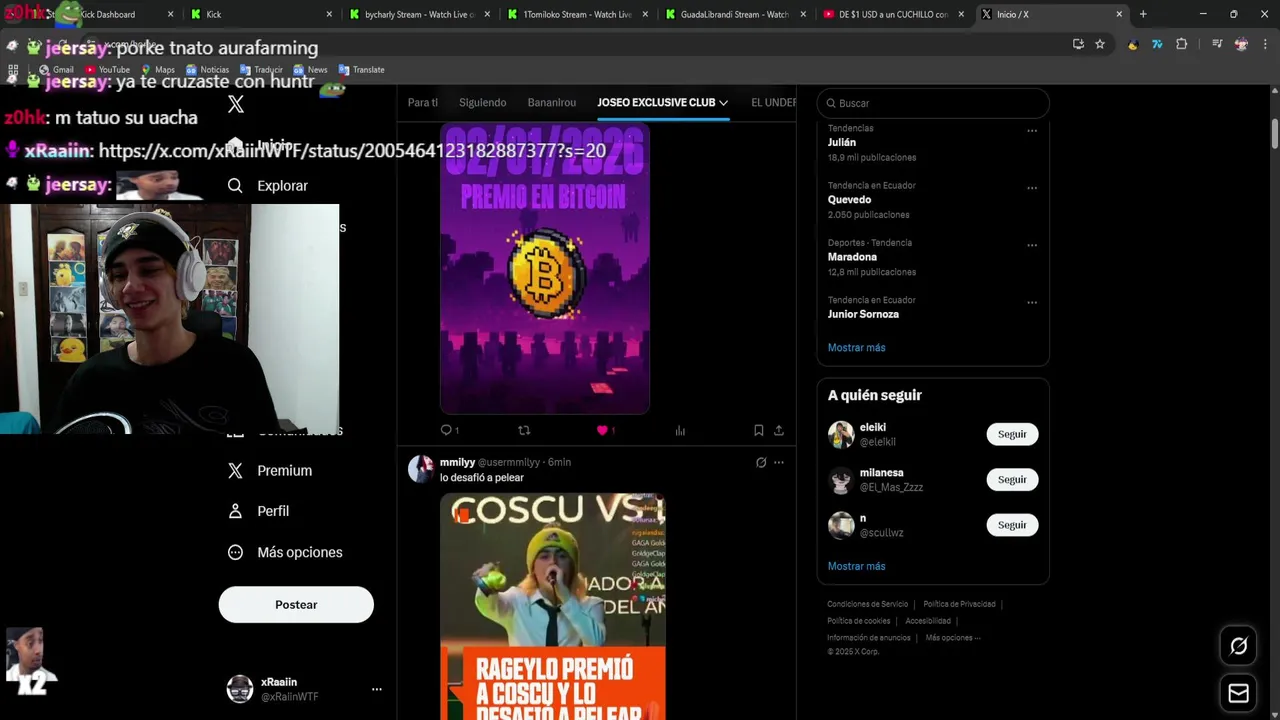Switch to the Para ti tab
Viewport: 1280px width, 720px height.
423,102
